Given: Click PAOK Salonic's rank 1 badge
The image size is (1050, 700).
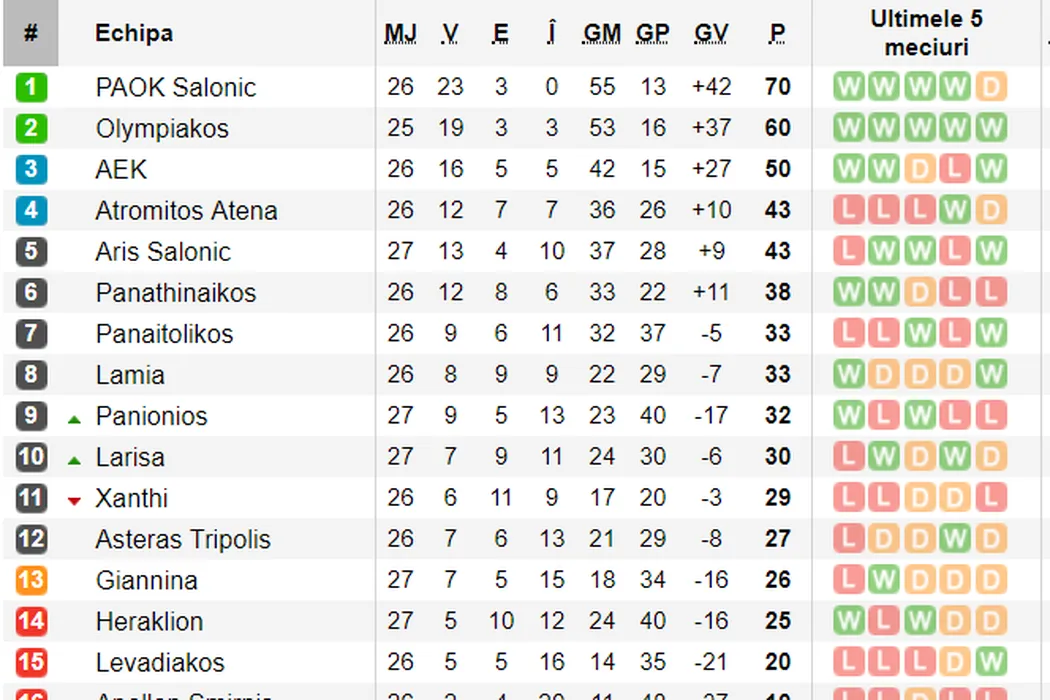Looking at the screenshot, I should point(31,87).
